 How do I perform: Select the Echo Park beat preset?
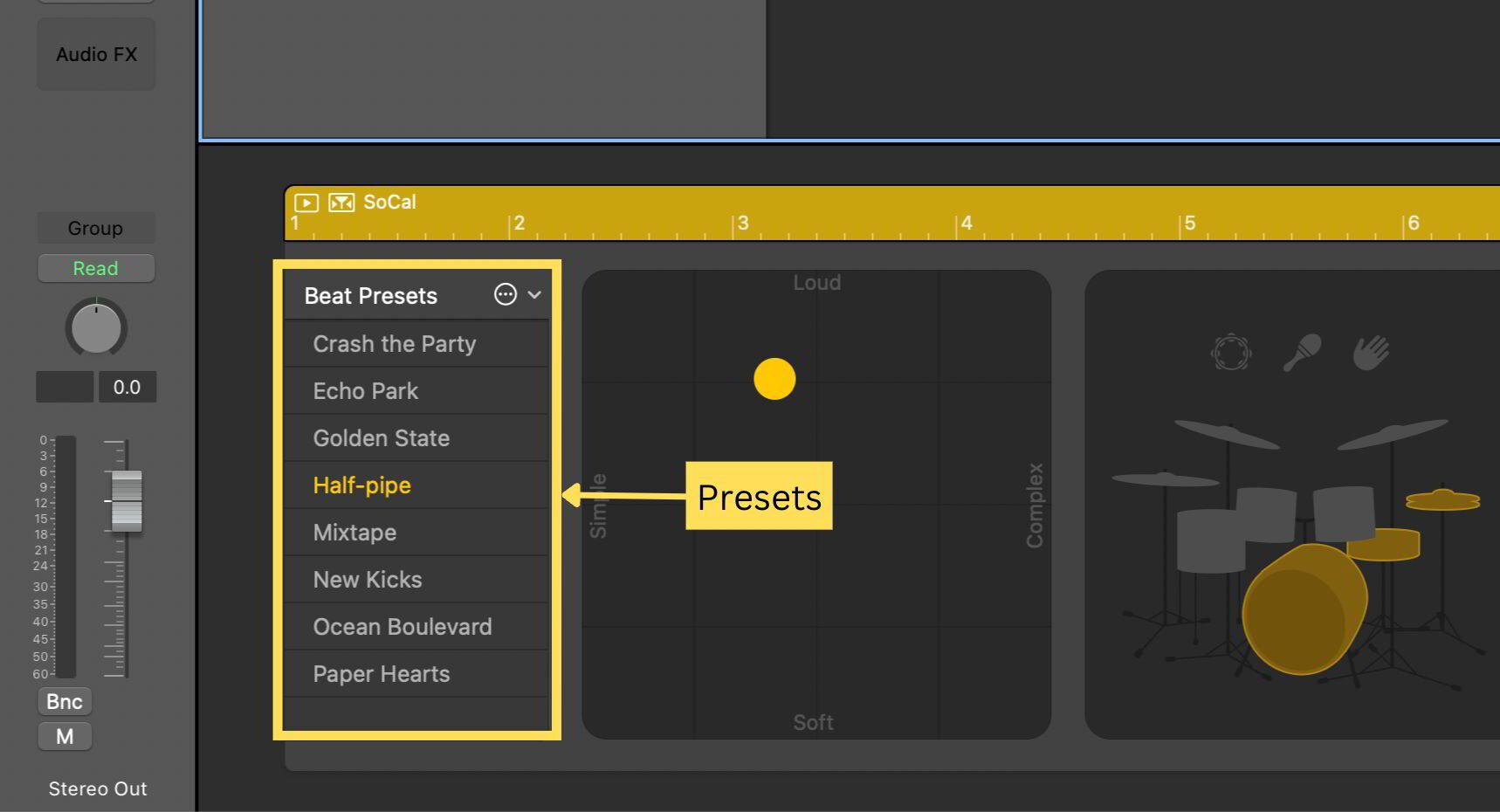pyautogui.click(x=366, y=390)
